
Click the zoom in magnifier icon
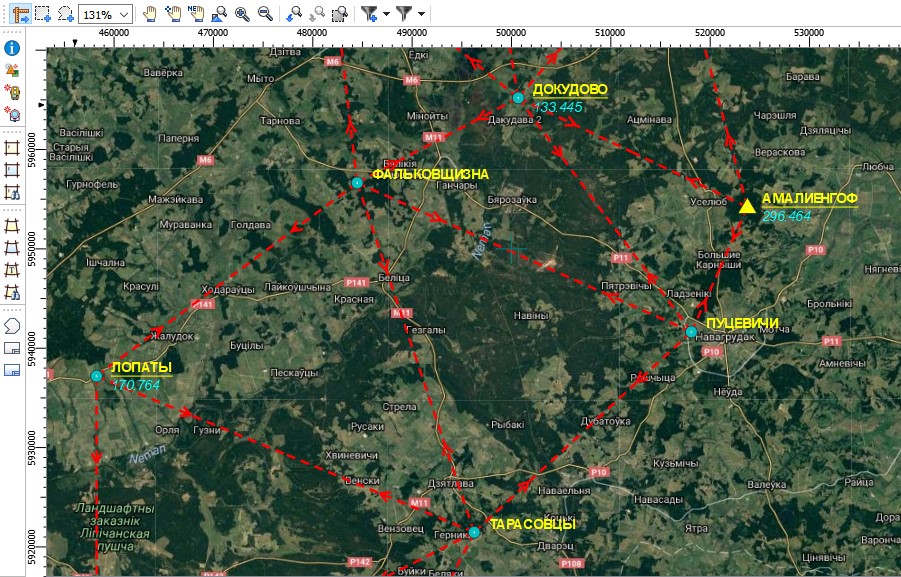242,14
